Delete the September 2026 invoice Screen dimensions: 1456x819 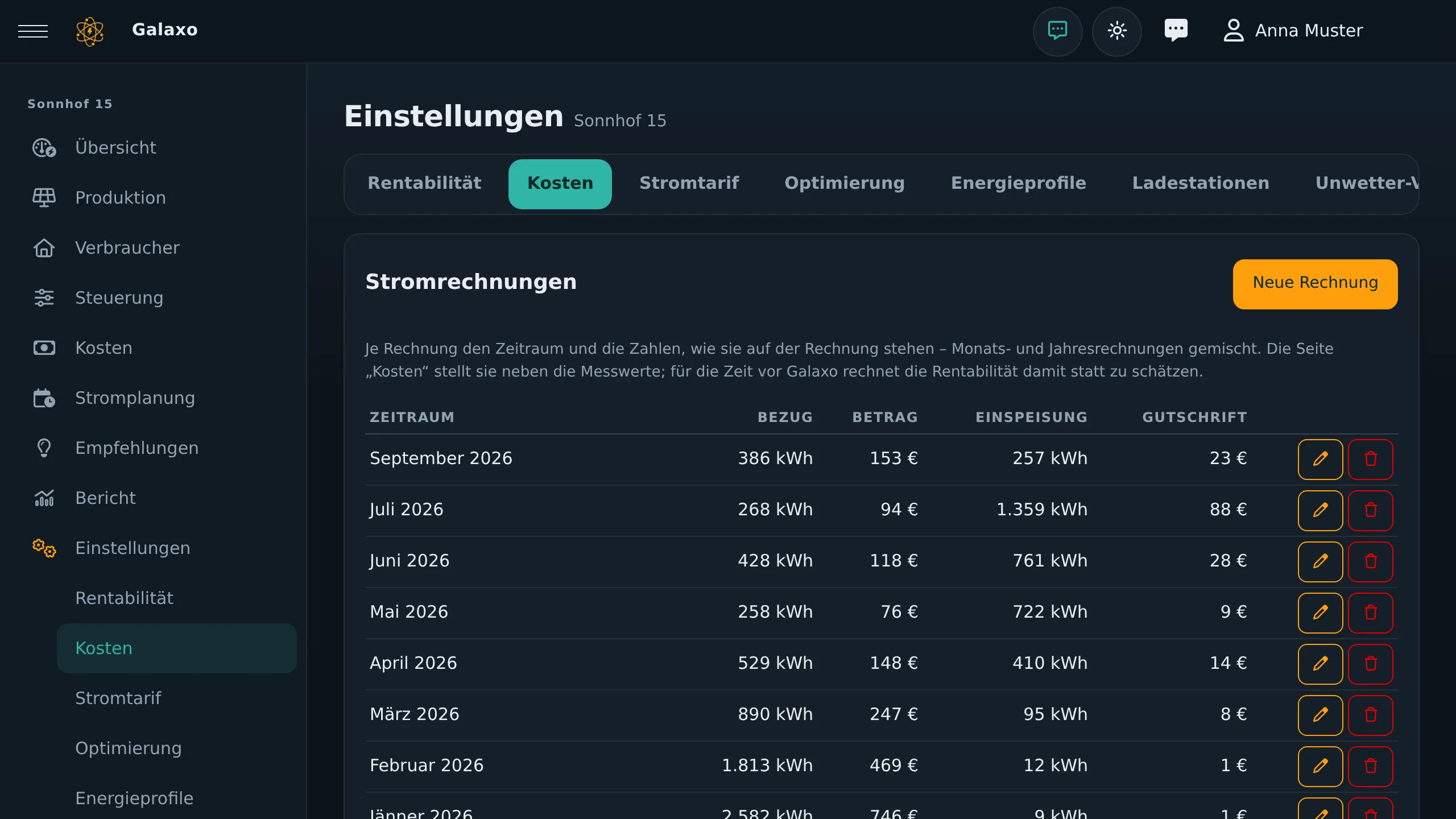1370,459
